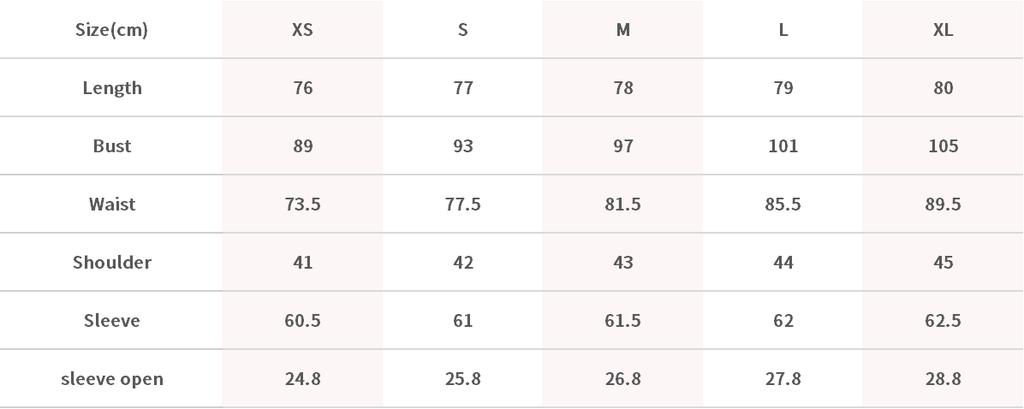Click the M size column header

[622, 30]
